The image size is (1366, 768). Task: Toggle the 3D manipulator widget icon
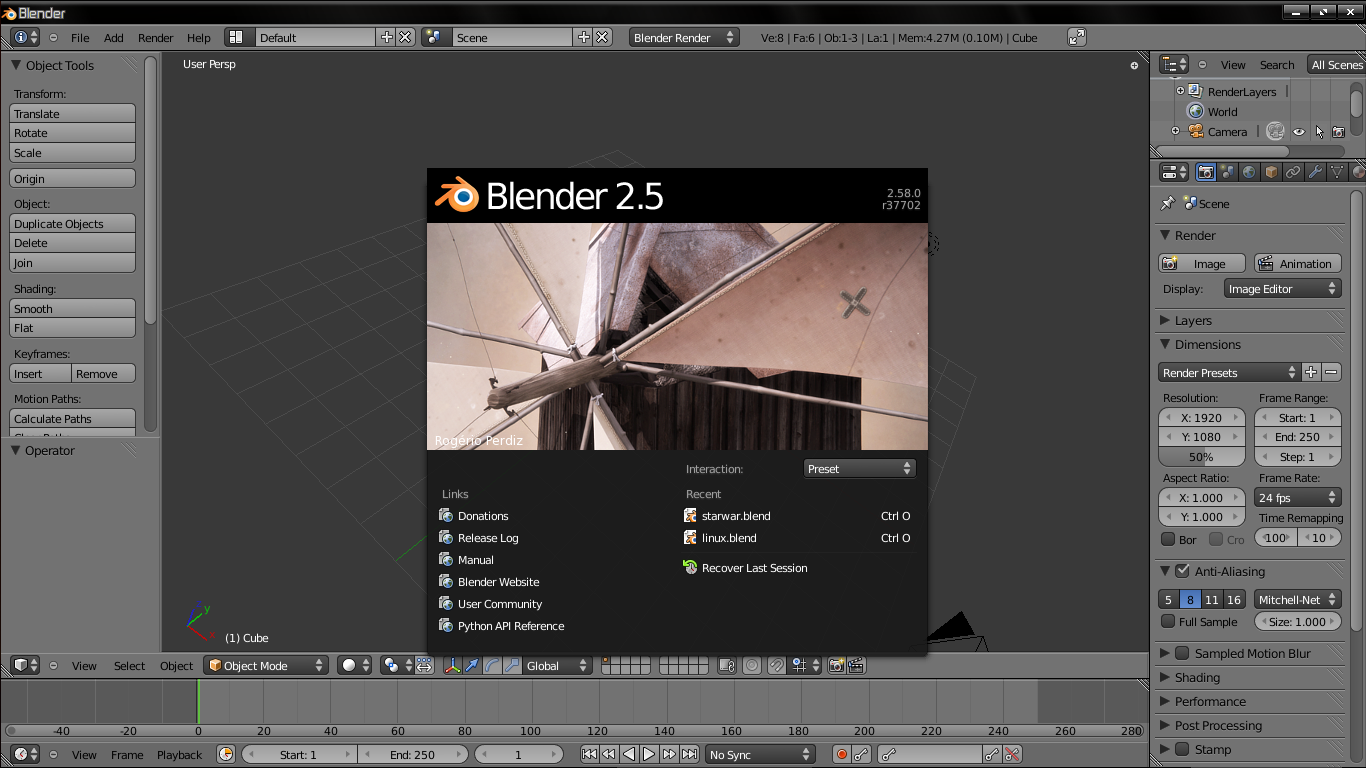[x=452, y=665]
